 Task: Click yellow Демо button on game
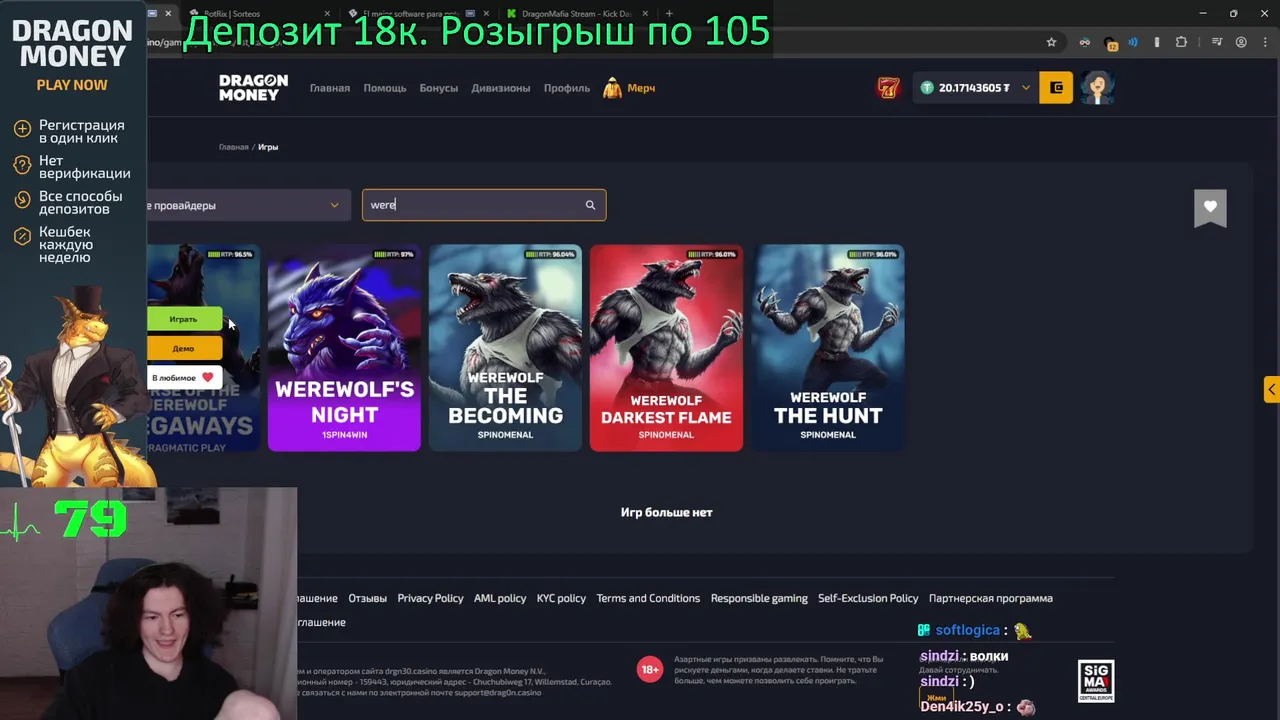tap(184, 348)
